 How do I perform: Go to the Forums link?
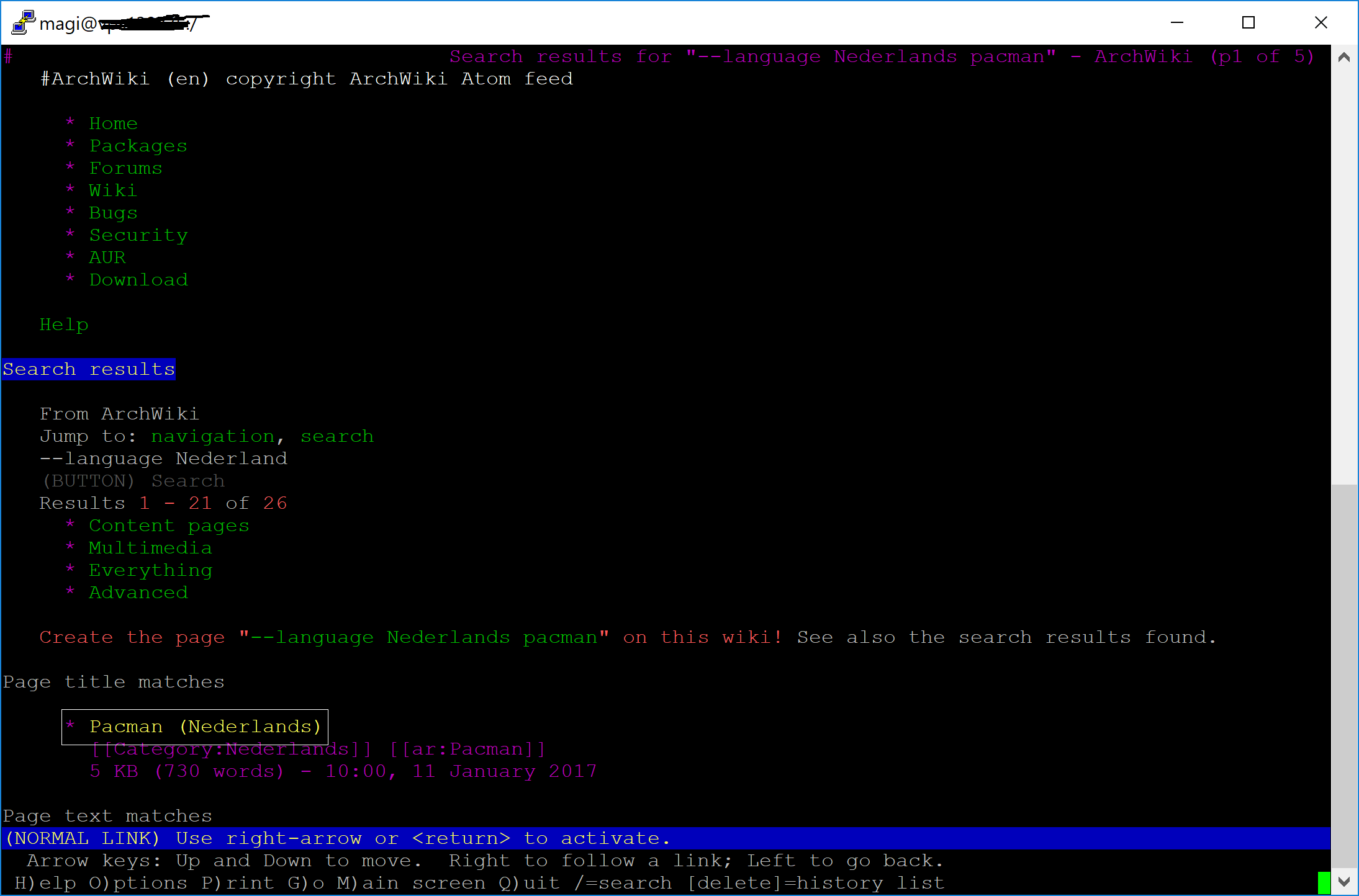(x=125, y=168)
